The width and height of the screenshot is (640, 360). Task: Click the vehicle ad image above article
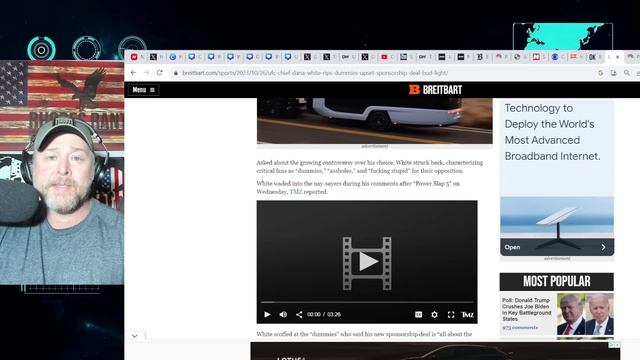click(374, 121)
